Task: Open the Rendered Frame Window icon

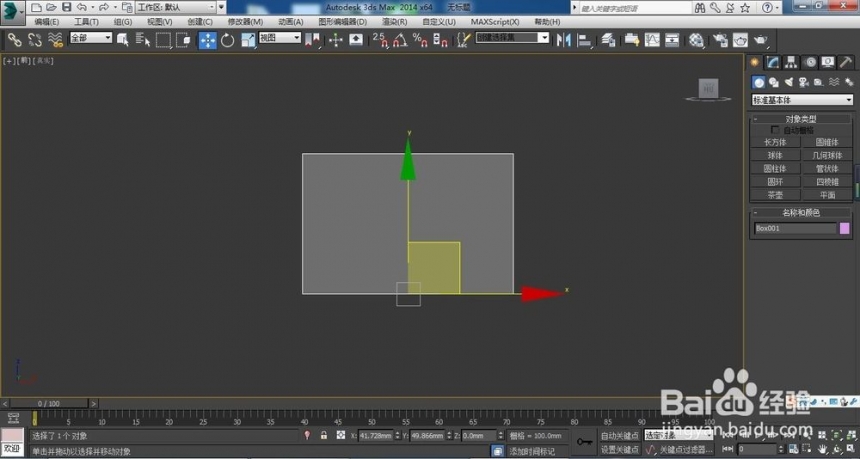Action: [740, 40]
